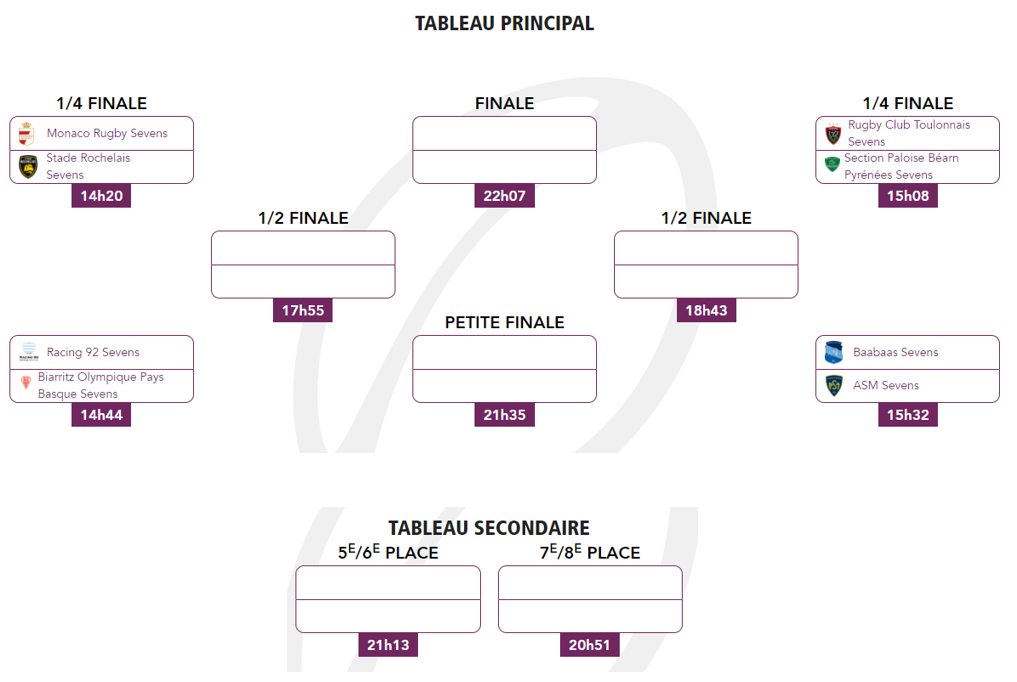The width and height of the screenshot is (1017, 682).
Task: Click the Monaco Rugby Sevens team logo
Action: click(x=27, y=134)
